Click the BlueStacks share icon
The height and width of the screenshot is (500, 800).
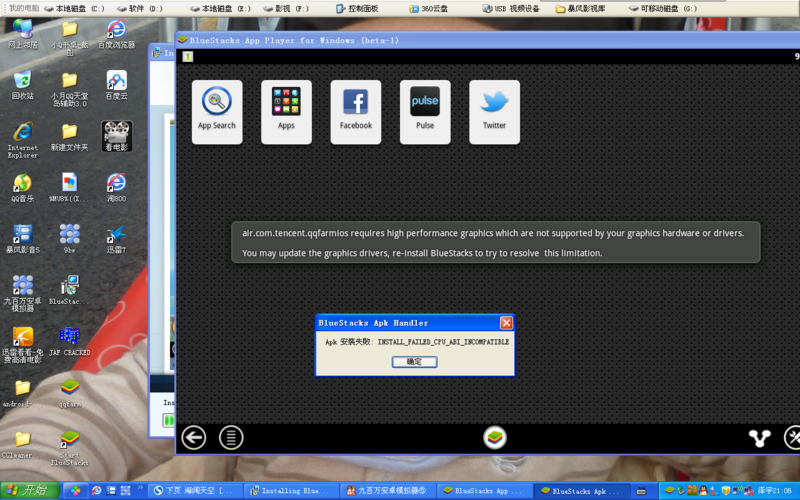[759, 438]
